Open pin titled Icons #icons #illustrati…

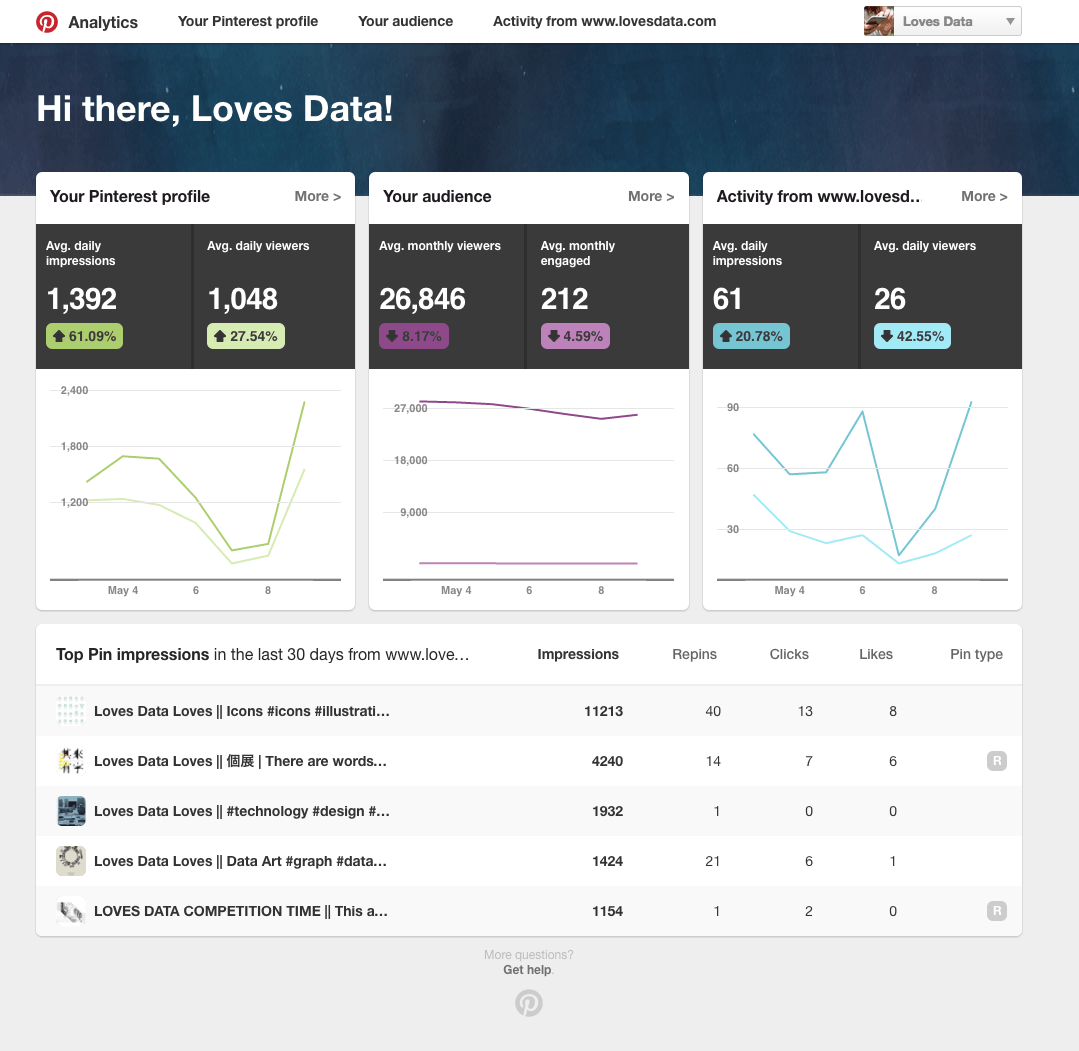click(242, 711)
